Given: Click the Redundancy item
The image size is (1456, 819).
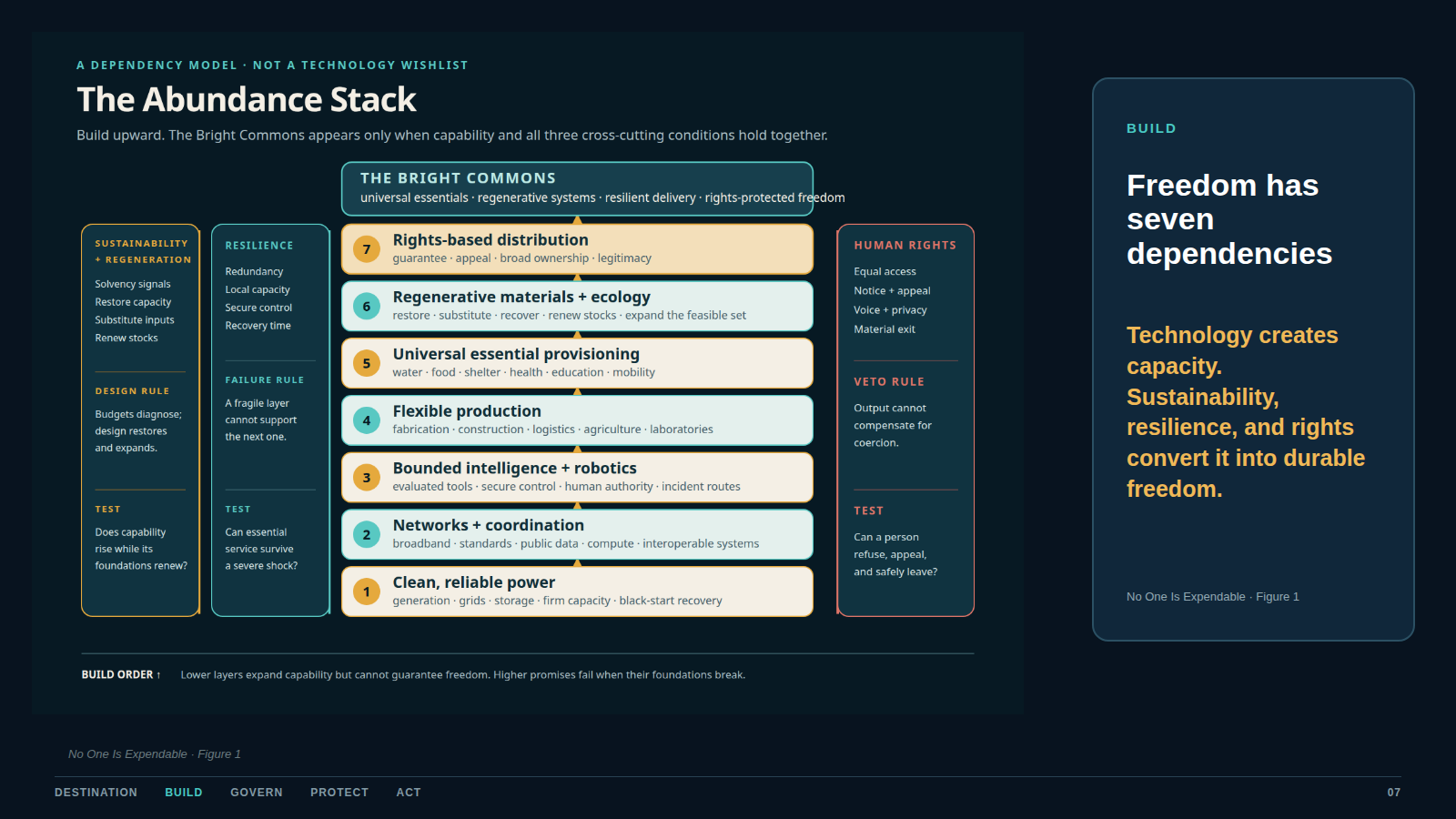Looking at the screenshot, I should [x=254, y=271].
